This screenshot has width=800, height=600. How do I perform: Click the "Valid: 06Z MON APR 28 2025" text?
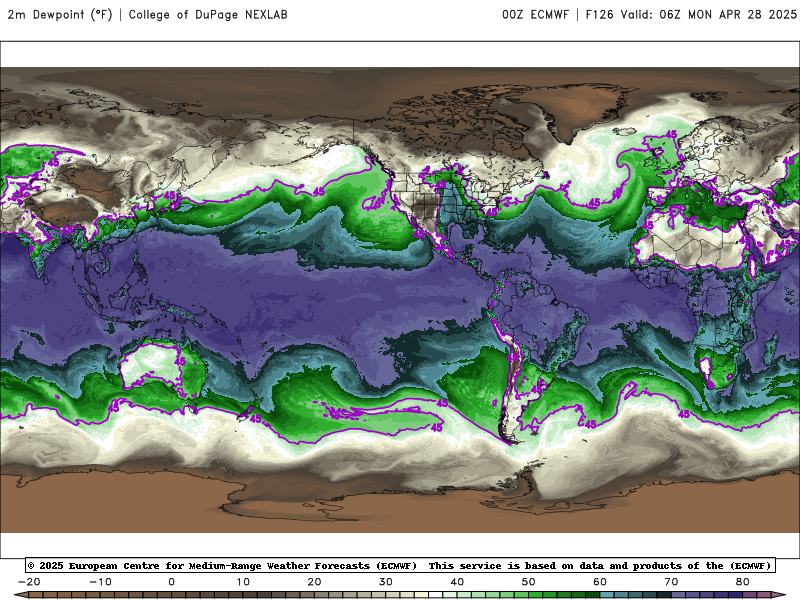coord(709,14)
